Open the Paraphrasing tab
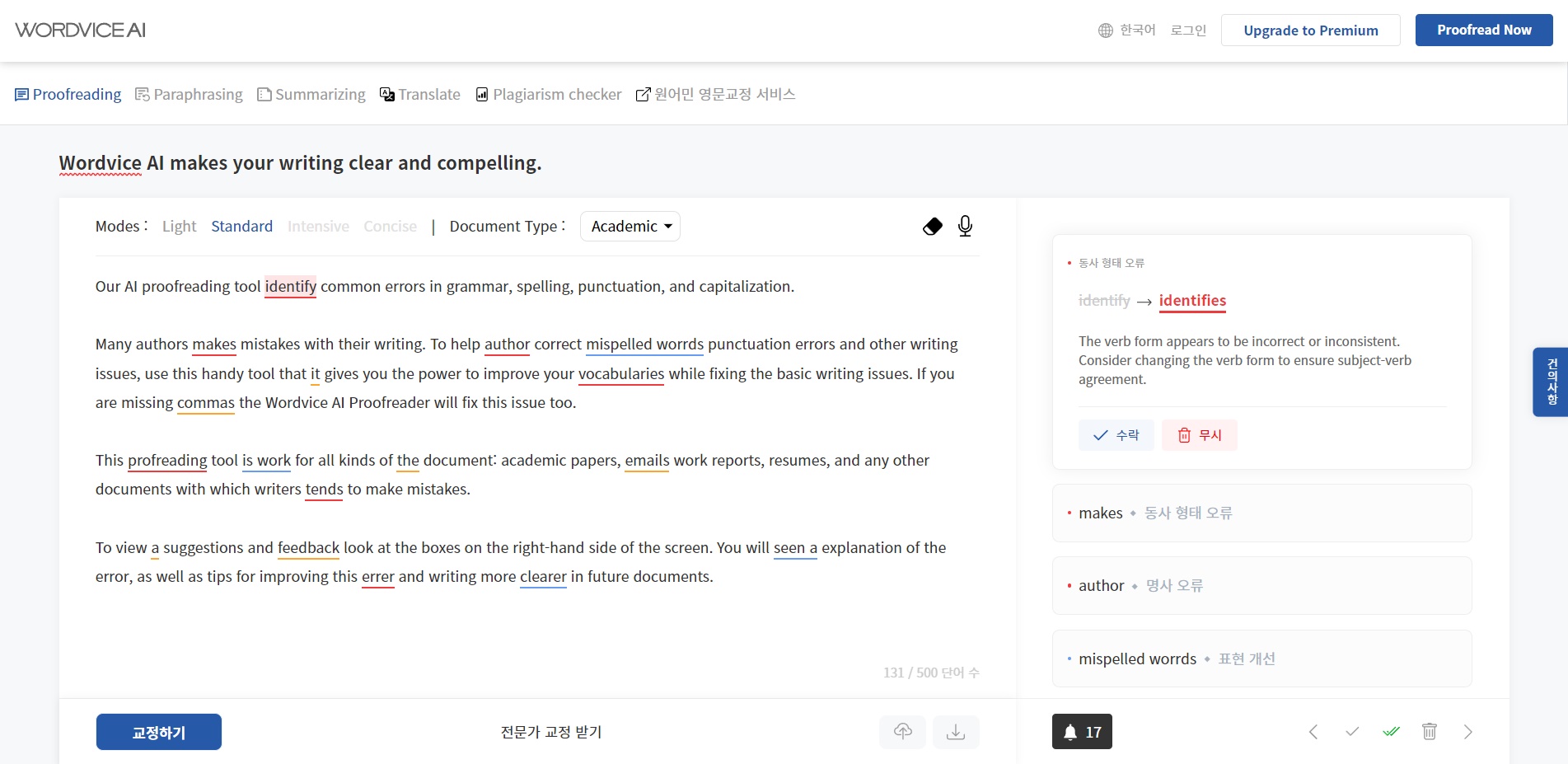Image resolution: width=1568 pixels, height=764 pixels. [189, 95]
